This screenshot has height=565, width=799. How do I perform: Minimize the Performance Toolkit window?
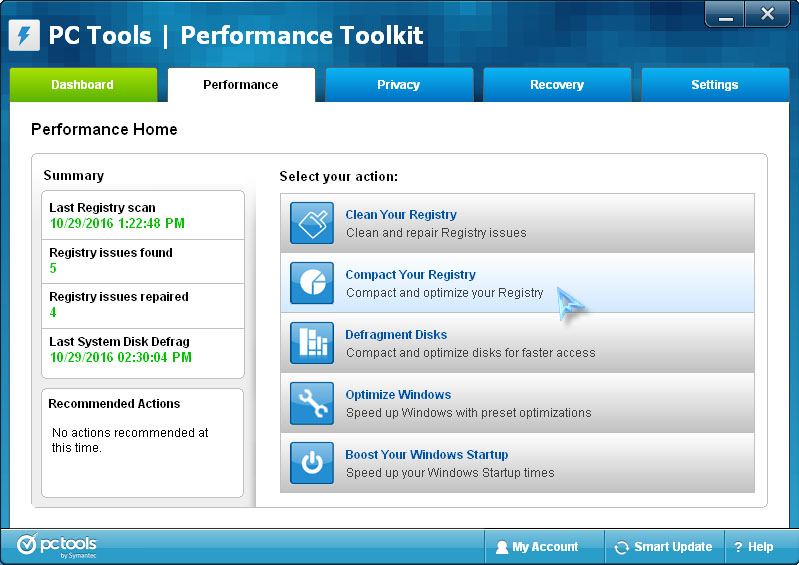click(726, 14)
